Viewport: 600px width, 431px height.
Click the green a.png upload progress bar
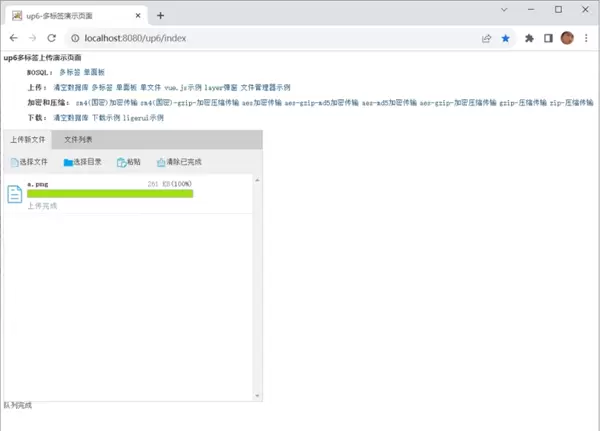tap(110, 193)
